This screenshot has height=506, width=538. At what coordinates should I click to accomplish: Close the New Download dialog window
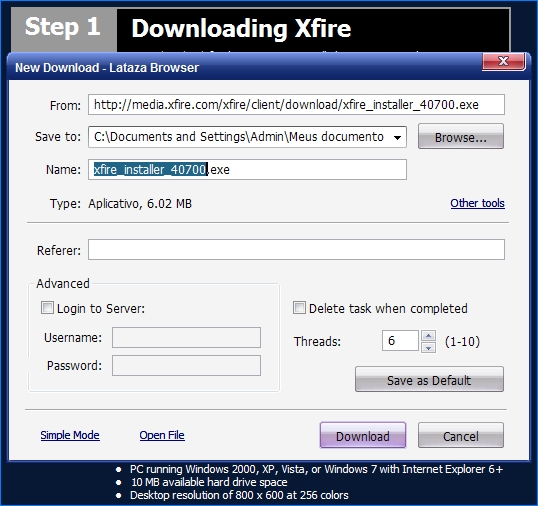[503, 62]
